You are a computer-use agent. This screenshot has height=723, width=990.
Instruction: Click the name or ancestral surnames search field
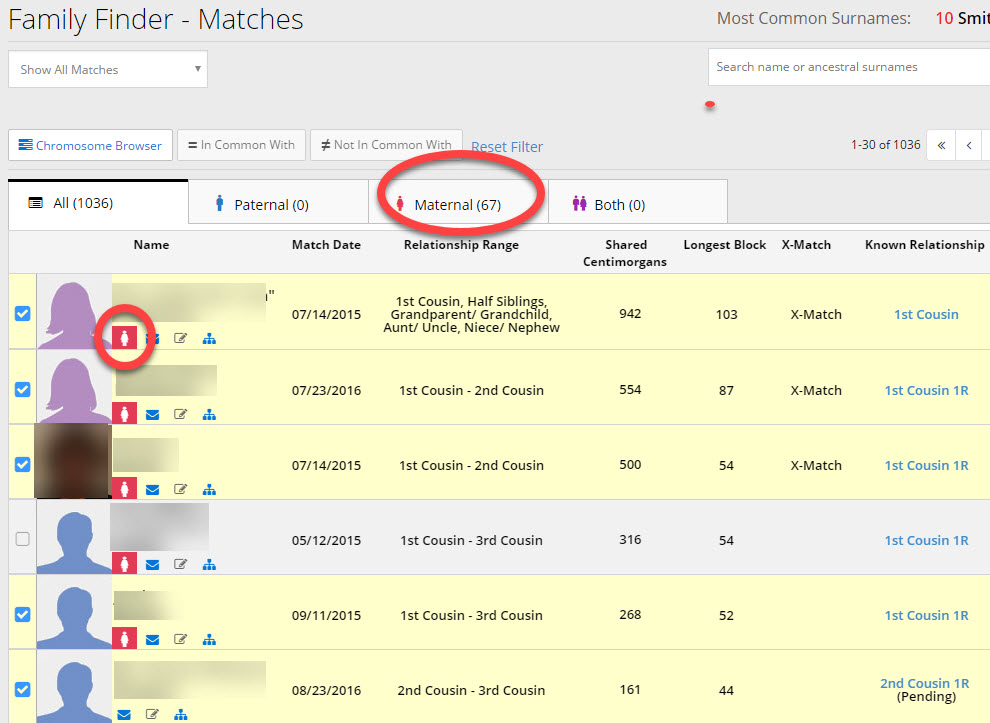(848, 67)
